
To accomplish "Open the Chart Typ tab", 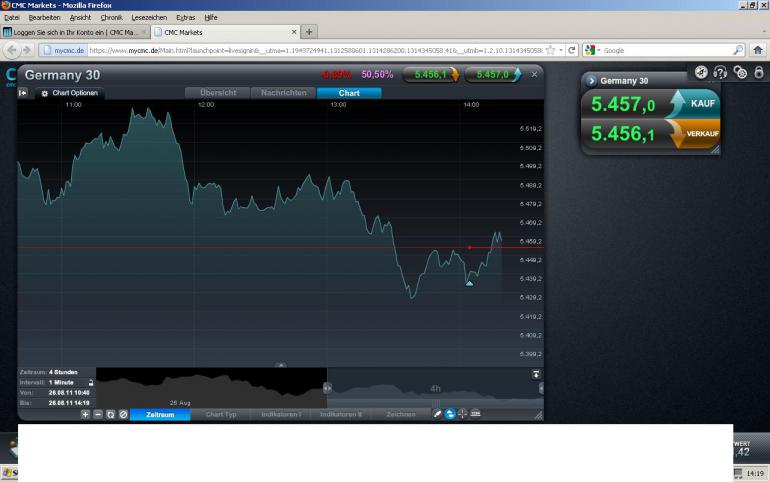I will (221, 414).
